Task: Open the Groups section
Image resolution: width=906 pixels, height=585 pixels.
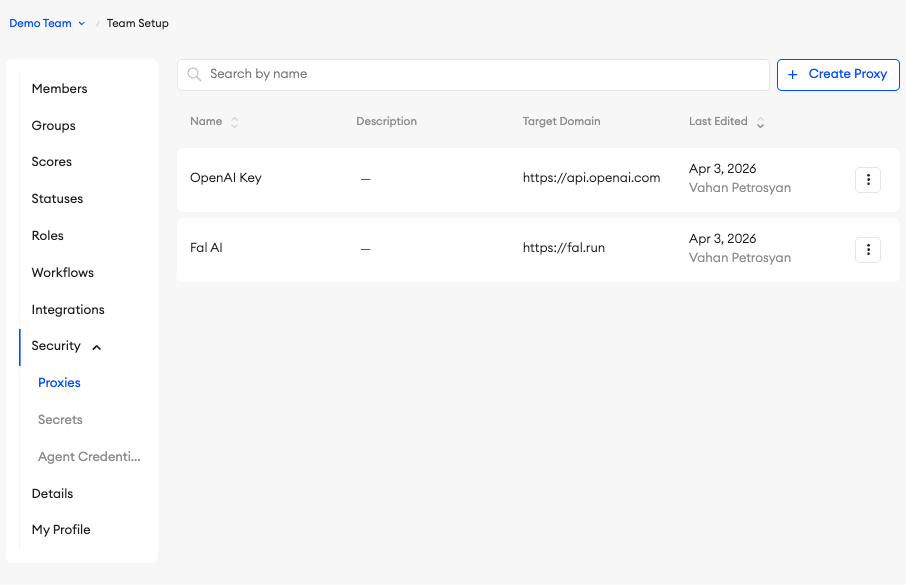Action: 54,125
